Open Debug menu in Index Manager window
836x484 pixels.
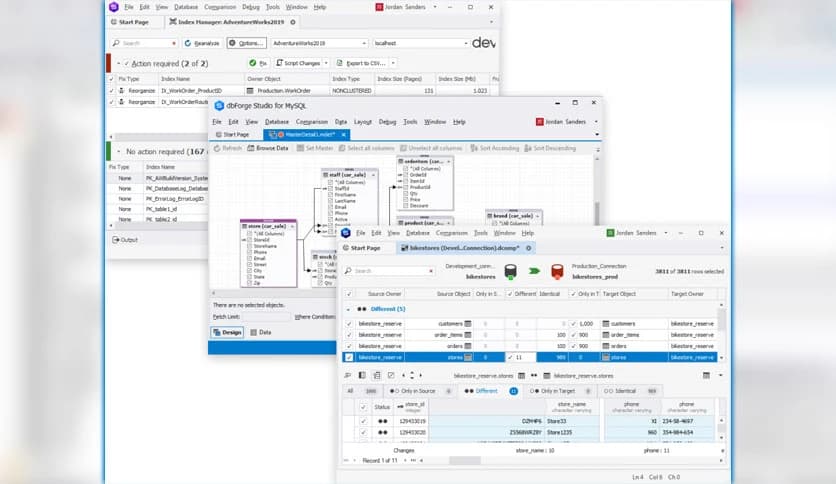click(251, 7)
